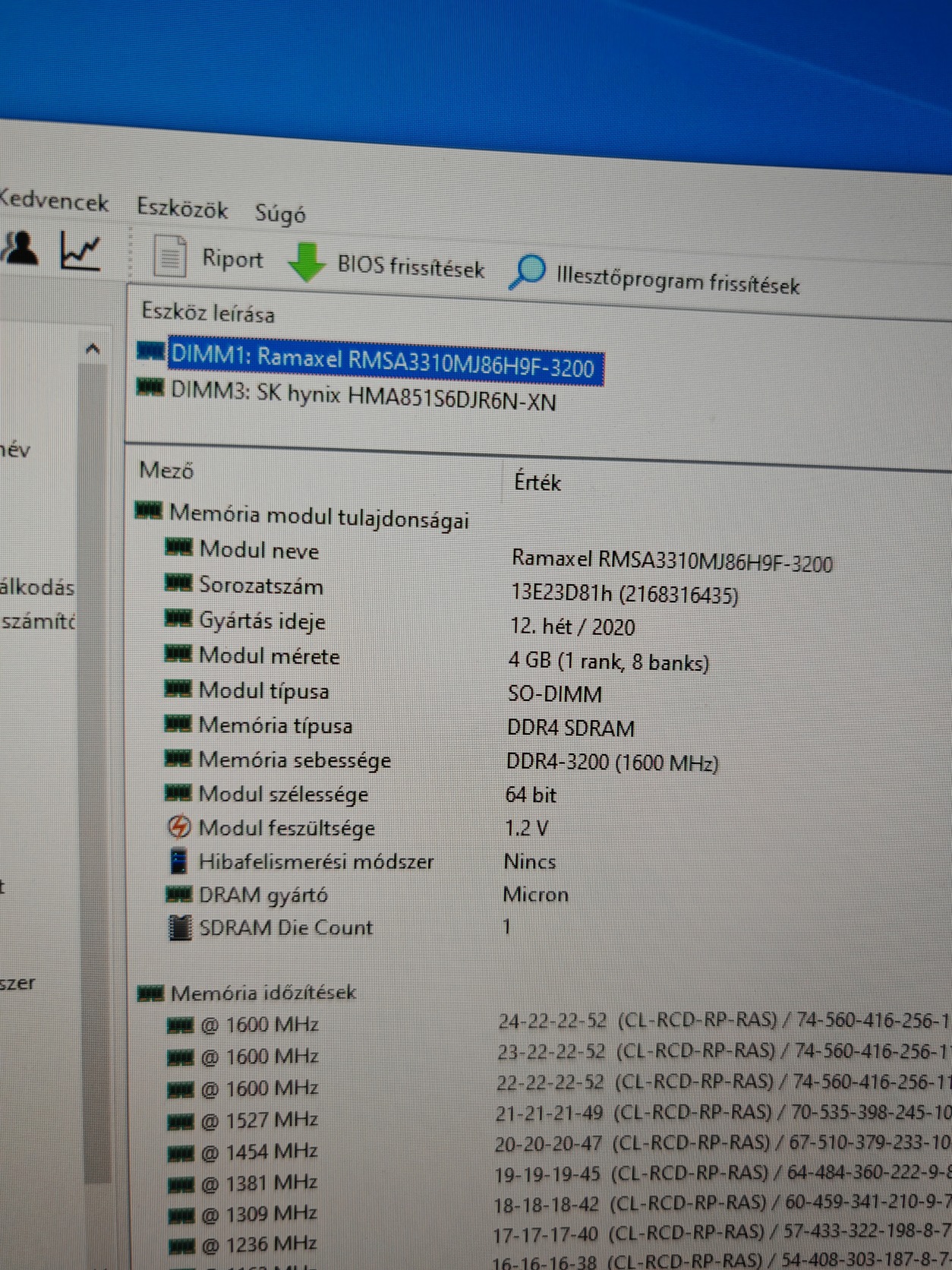Click the DDR4-3200 (1600 MHz) value
952x1270 pixels.
click(x=612, y=762)
